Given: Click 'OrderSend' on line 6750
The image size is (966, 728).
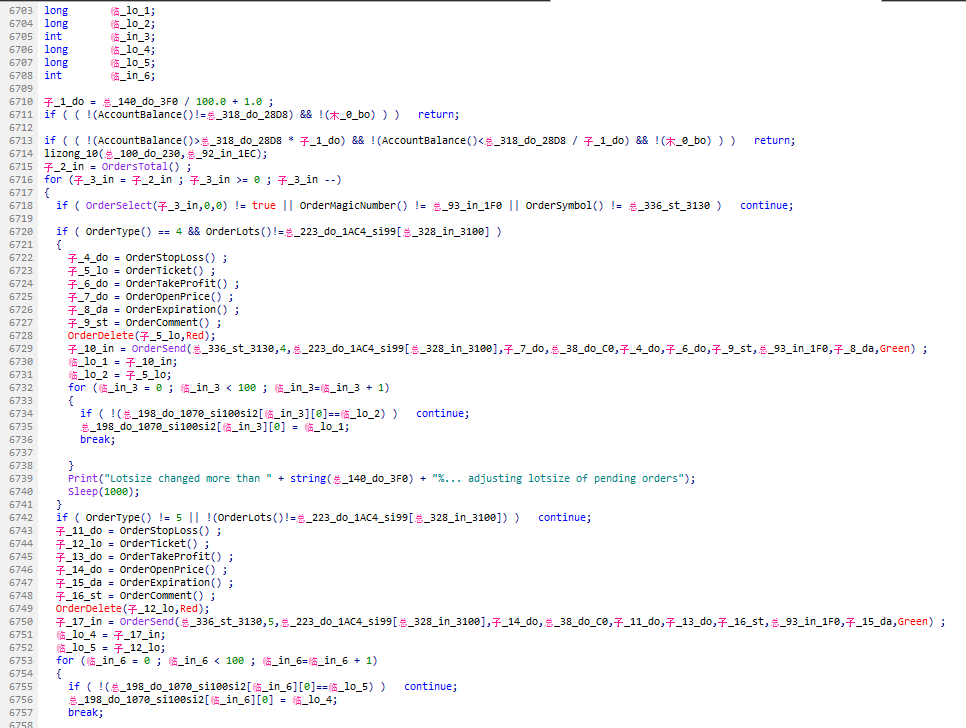Looking at the screenshot, I should tap(147, 621).
